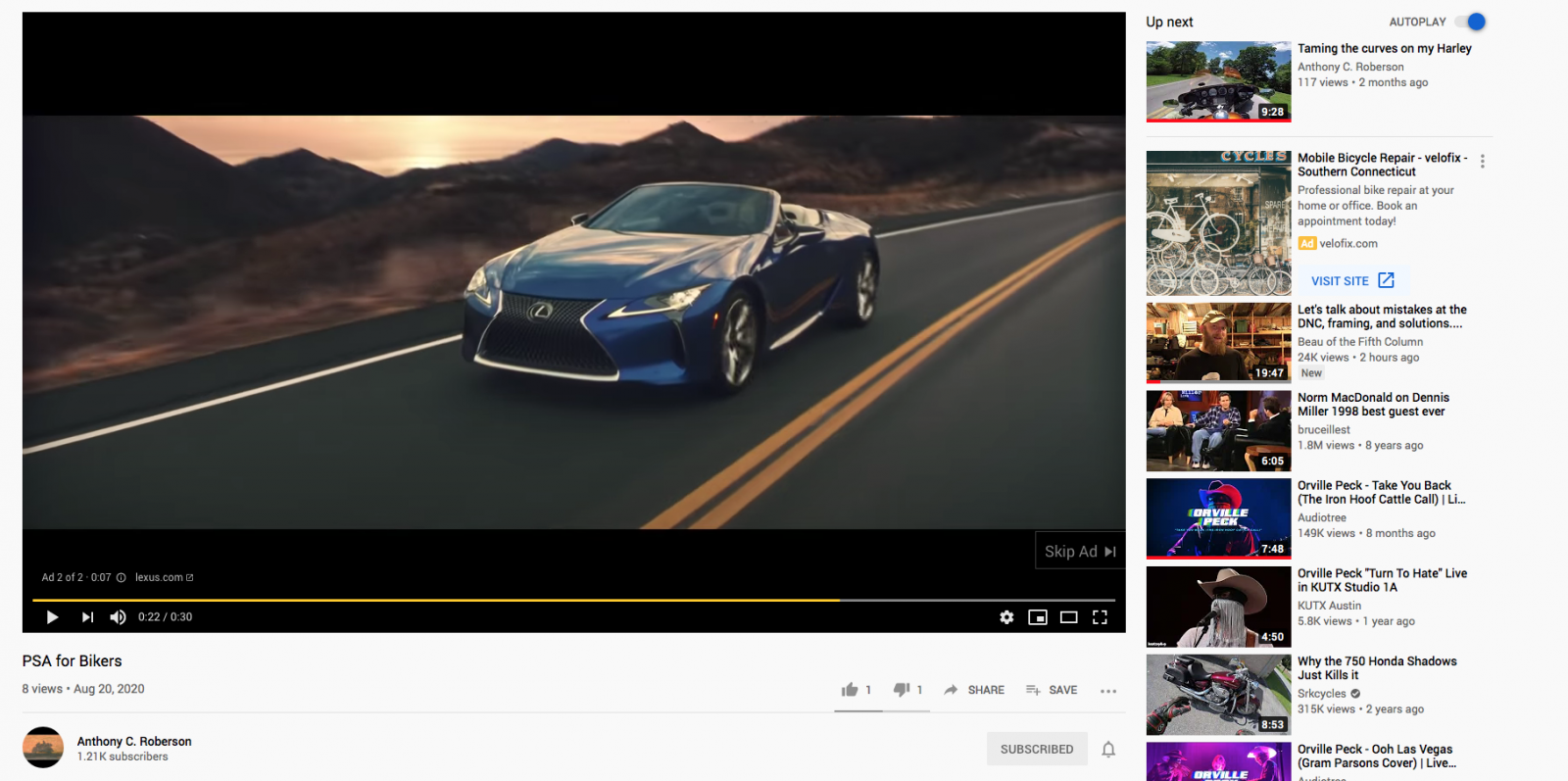The image size is (1568, 781).
Task: Click the Skip Ad button
Action: pyautogui.click(x=1080, y=551)
